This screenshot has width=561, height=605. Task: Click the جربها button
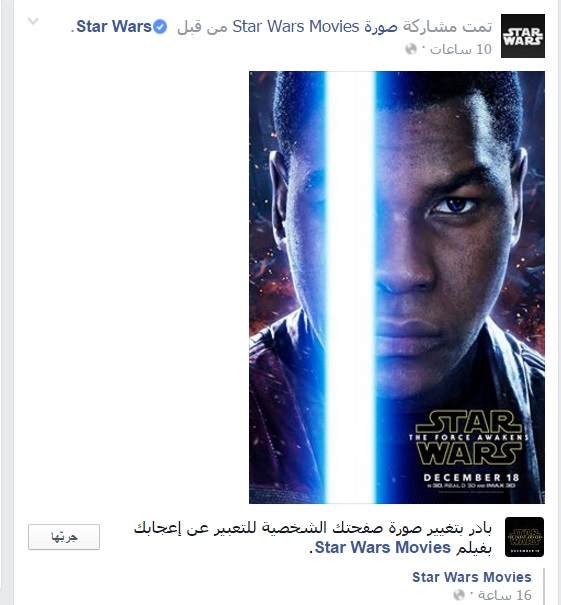tap(64, 537)
